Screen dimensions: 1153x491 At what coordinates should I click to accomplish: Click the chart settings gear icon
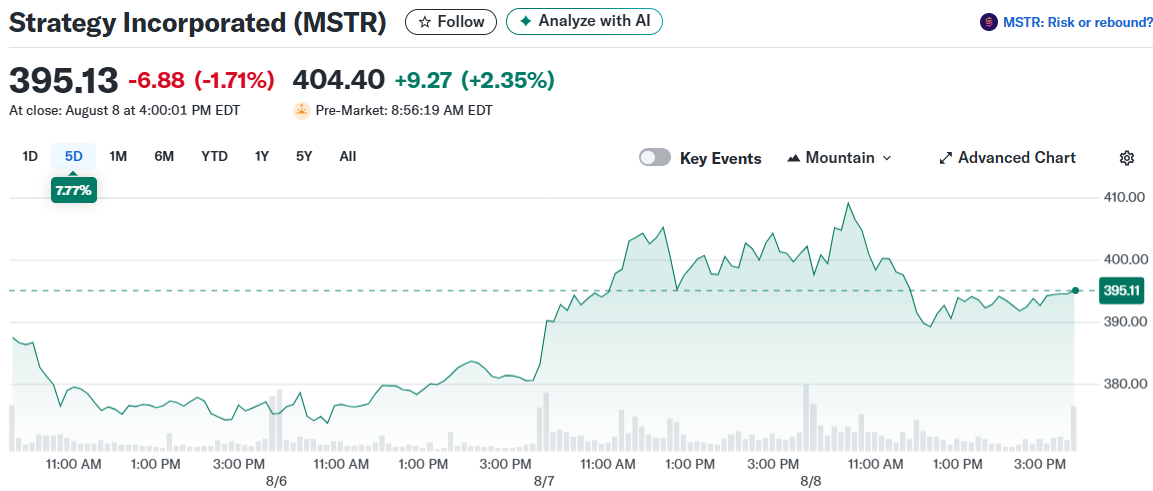pos(1127,157)
